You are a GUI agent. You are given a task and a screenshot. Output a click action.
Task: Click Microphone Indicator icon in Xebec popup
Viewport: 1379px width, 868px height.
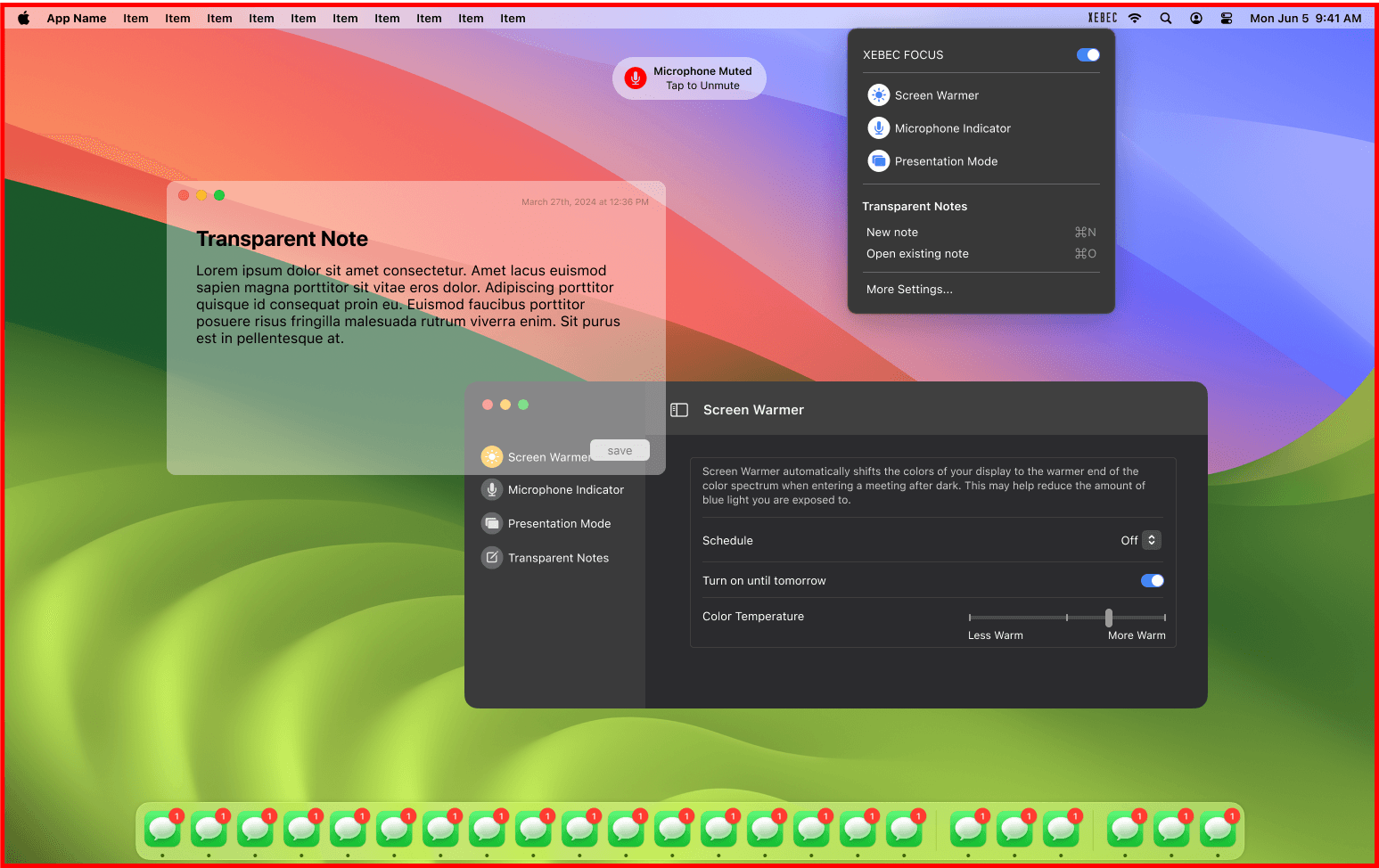(x=879, y=128)
